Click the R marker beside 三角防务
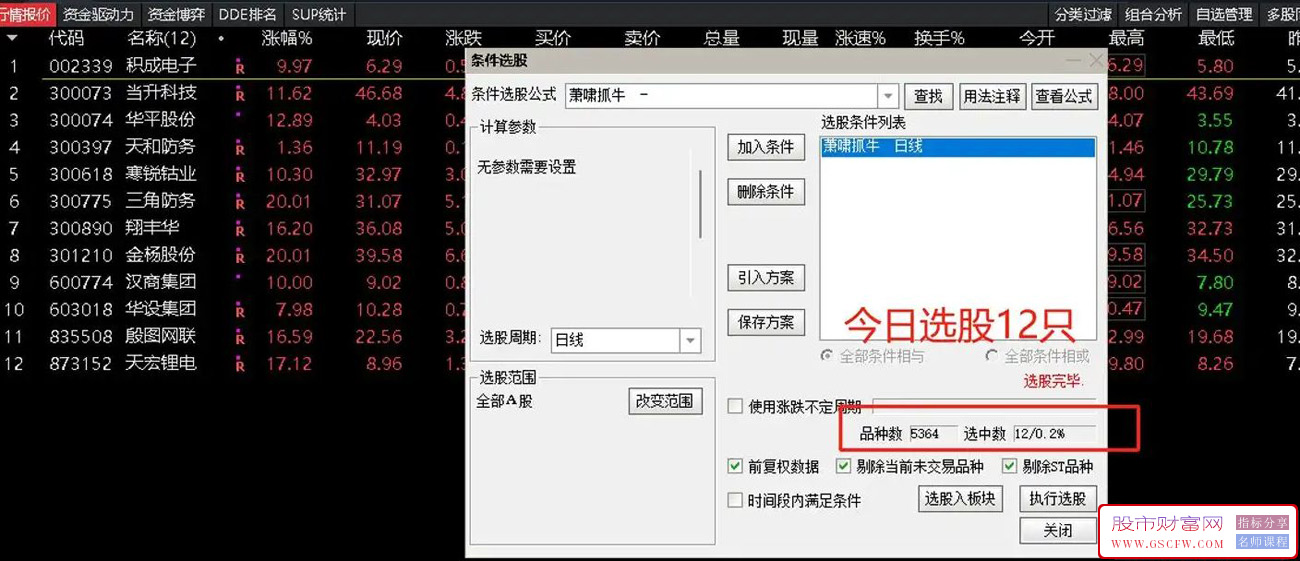The width and height of the screenshot is (1300, 561). pos(239,203)
